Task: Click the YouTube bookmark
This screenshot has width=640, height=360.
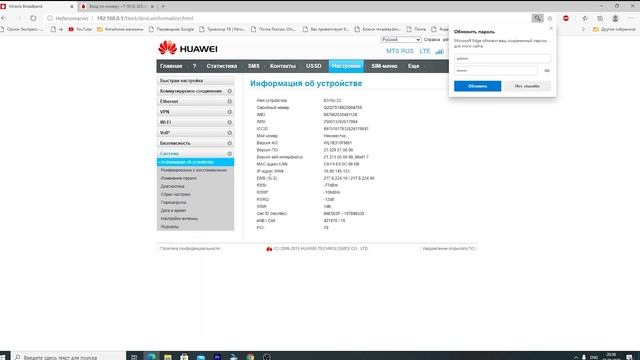Action: (80, 29)
